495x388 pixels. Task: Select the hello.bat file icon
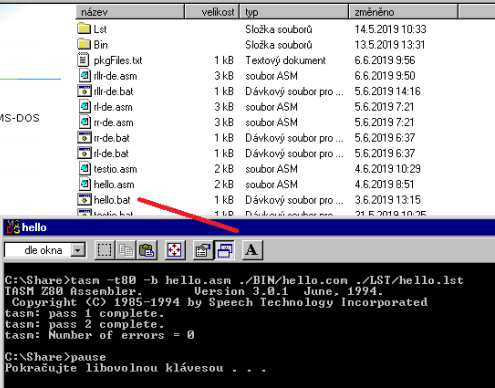pyautogui.click(x=84, y=200)
